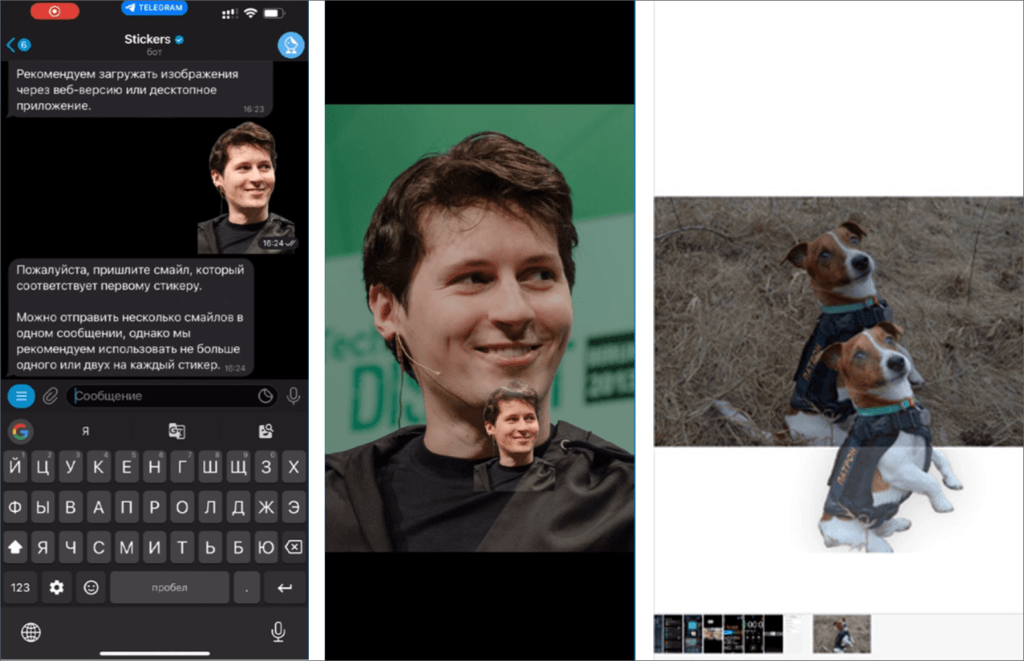Tap the paperclip attachment icon
This screenshot has height=661, width=1024.
point(50,396)
